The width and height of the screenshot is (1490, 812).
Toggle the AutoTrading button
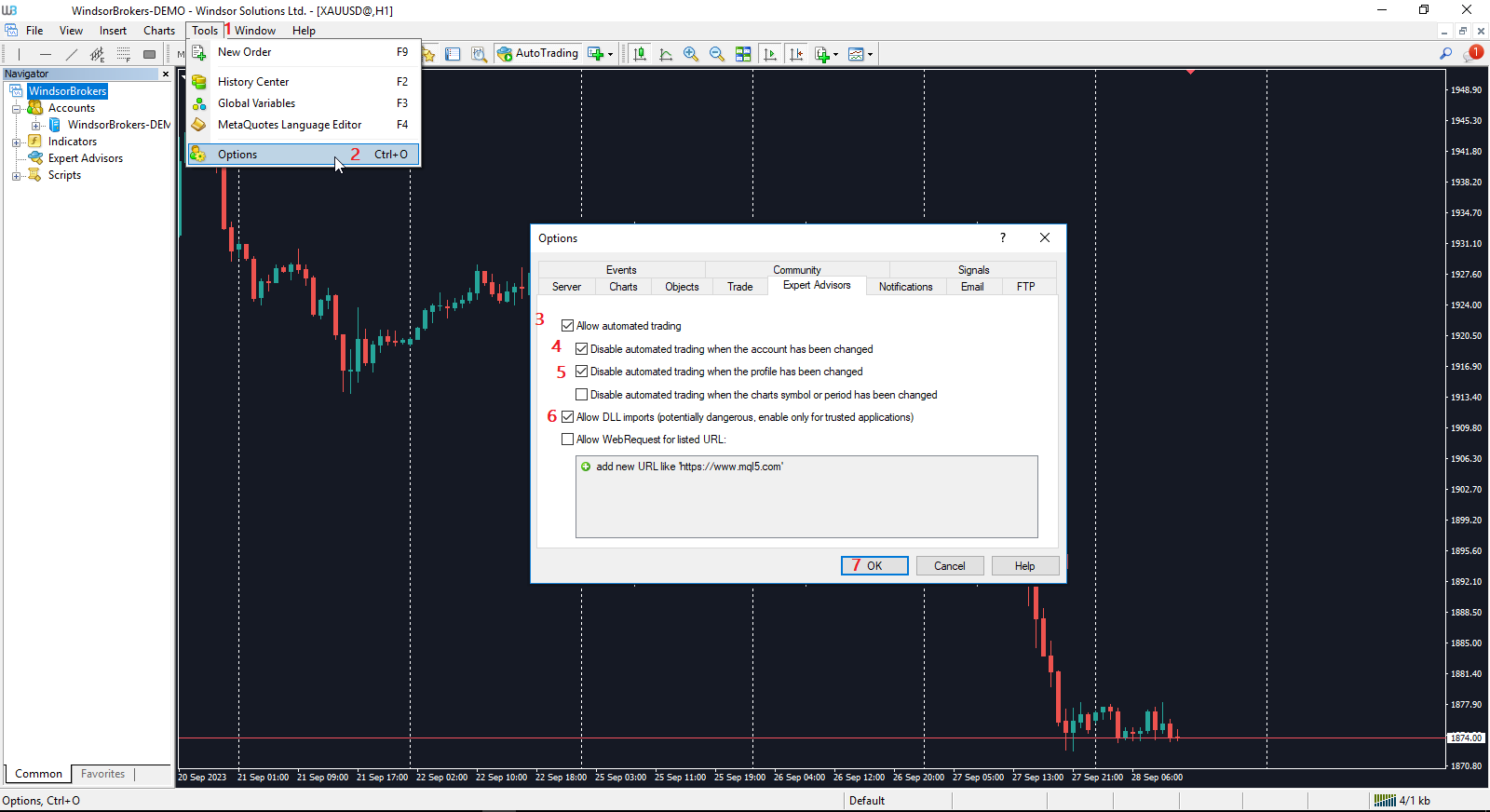[538, 53]
